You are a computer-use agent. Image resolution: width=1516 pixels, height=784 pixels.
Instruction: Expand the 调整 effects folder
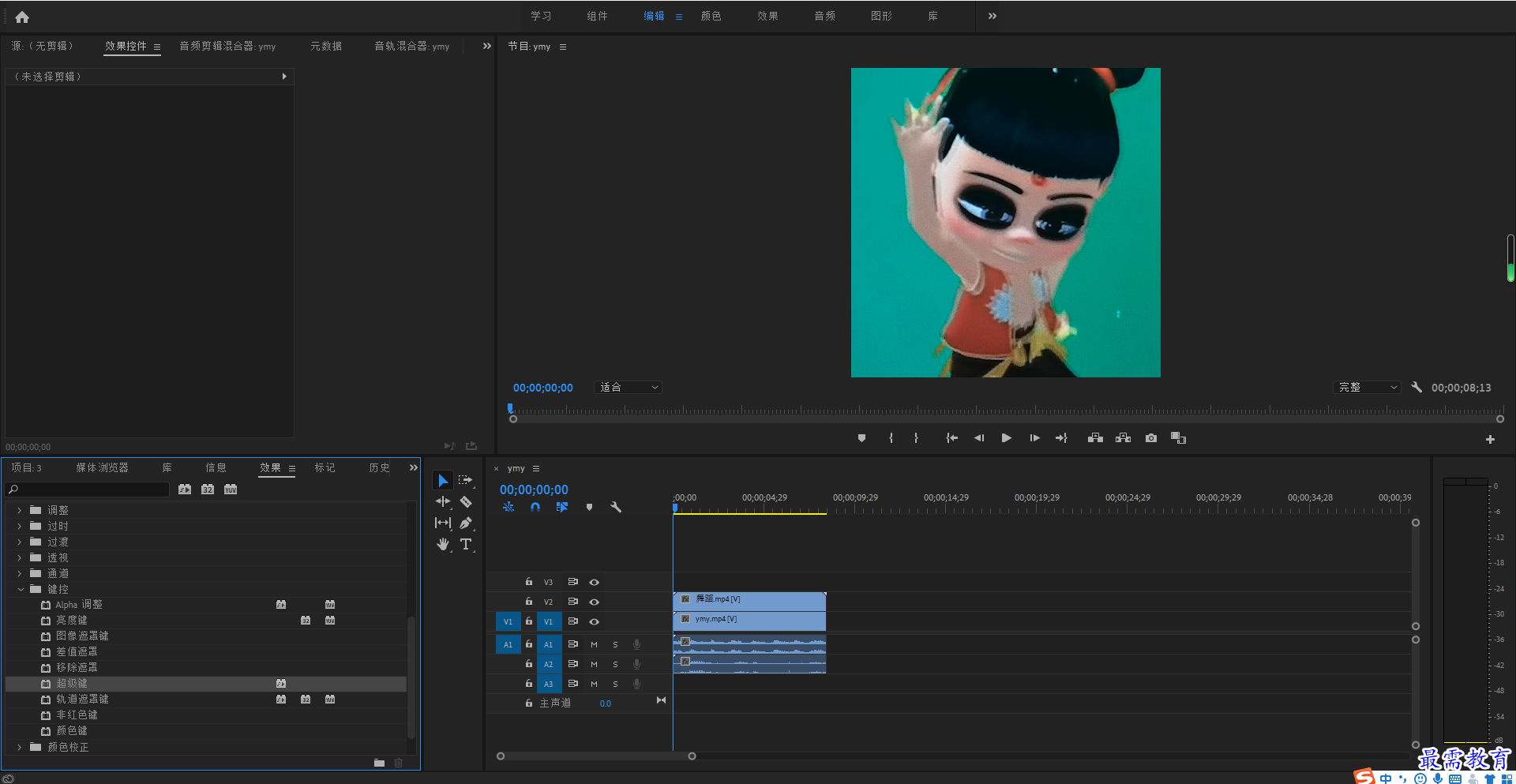coord(20,510)
